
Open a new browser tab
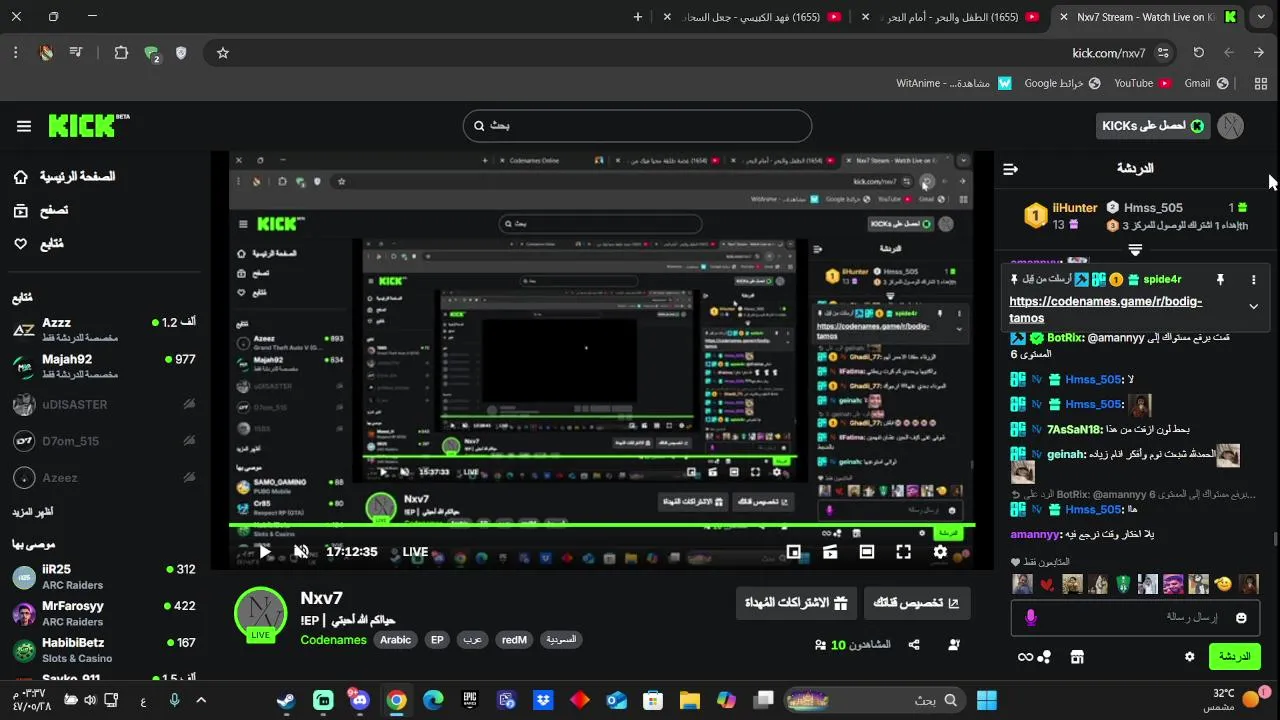point(638,17)
